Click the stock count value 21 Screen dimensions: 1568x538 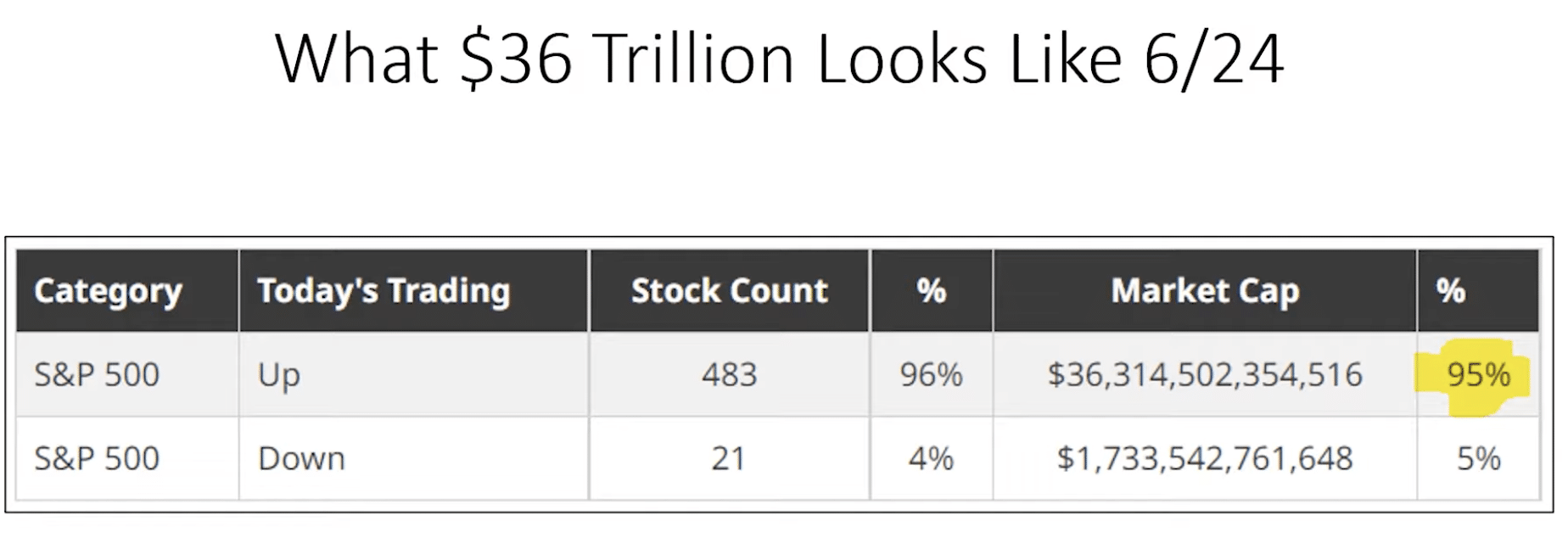[x=728, y=459]
